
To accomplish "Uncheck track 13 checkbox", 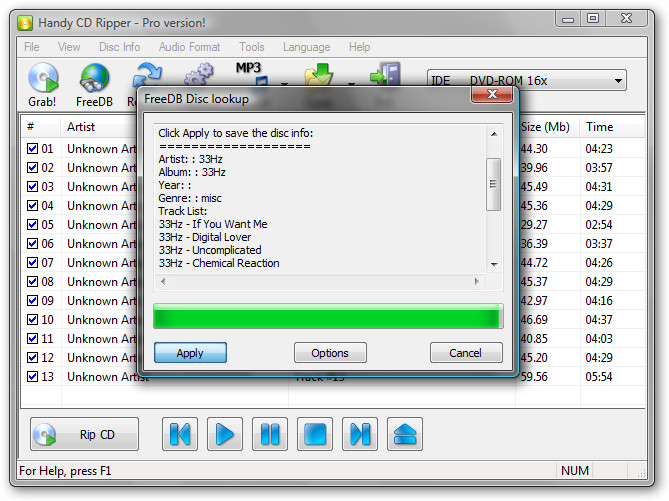I will pos(32,376).
